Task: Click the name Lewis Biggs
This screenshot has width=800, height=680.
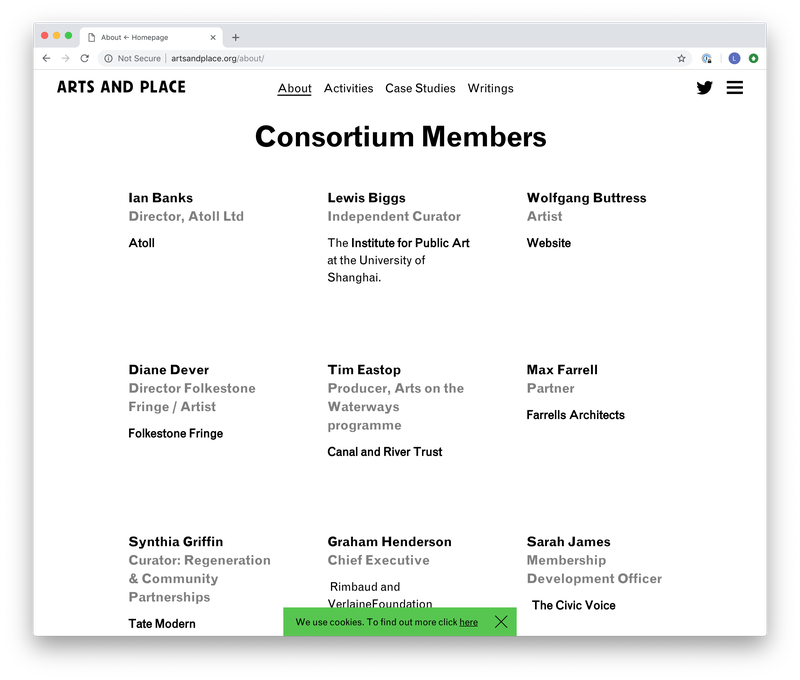Action: point(366,198)
